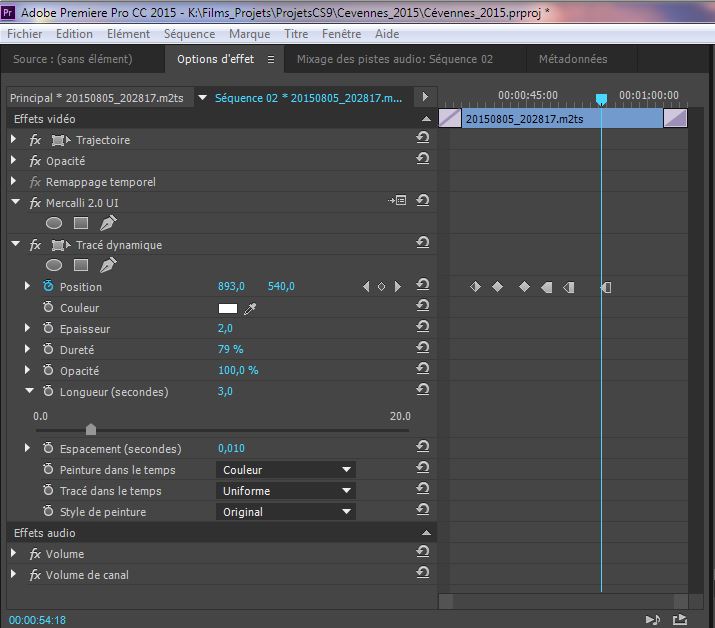Click the rectangle mask tool under Mercalli 2.0 UI
The image size is (715, 628).
[81, 224]
